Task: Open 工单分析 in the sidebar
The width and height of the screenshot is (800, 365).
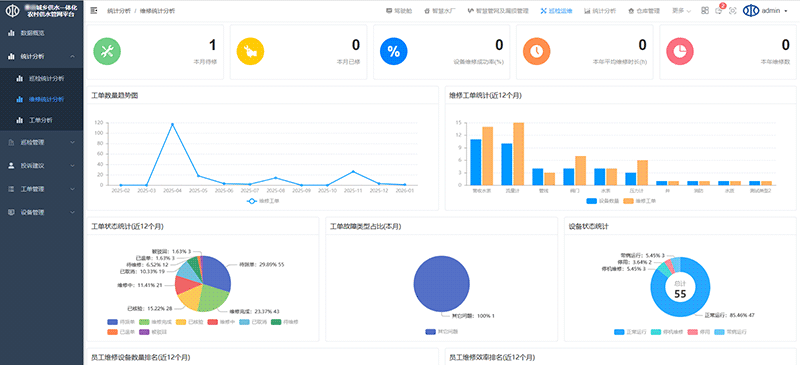Action: (x=41, y=120)
